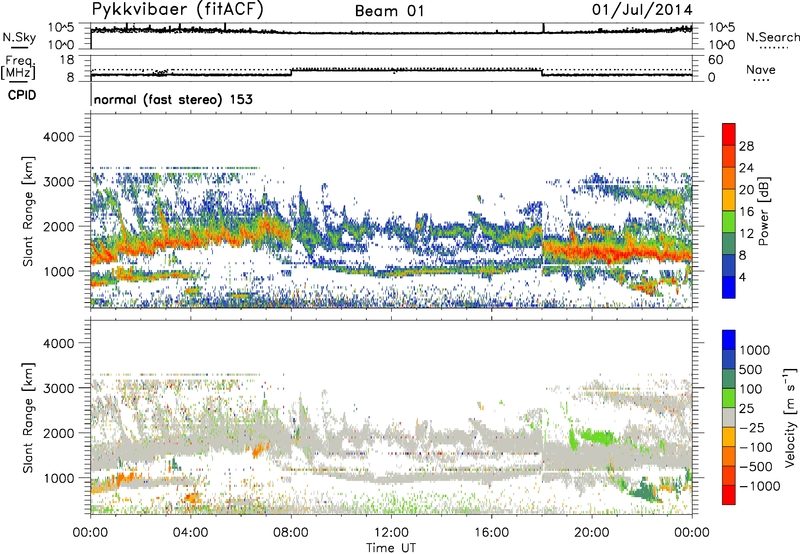800x554 pixels.
Task: Click the -25 label on Velocity colorbar
Action: click(x=753, y=428)
